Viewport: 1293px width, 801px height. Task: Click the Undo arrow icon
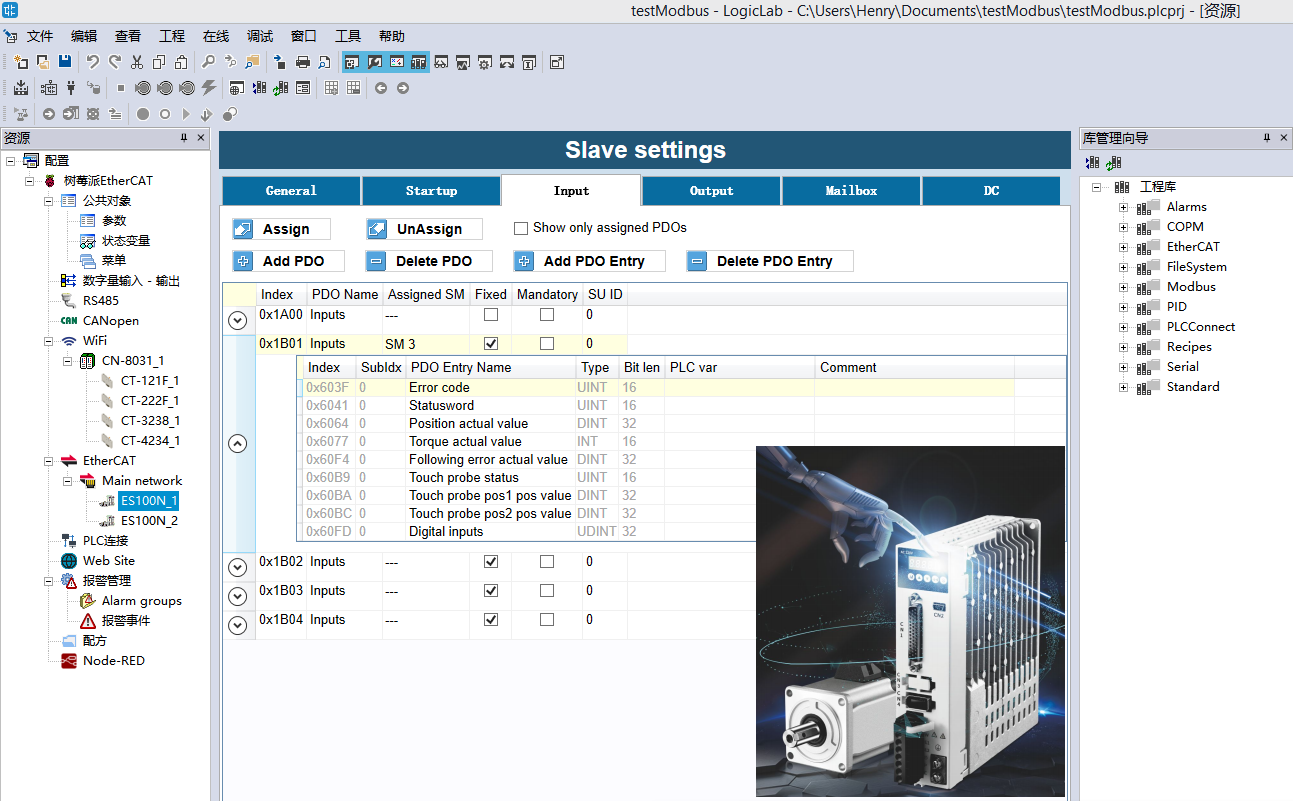93,62
